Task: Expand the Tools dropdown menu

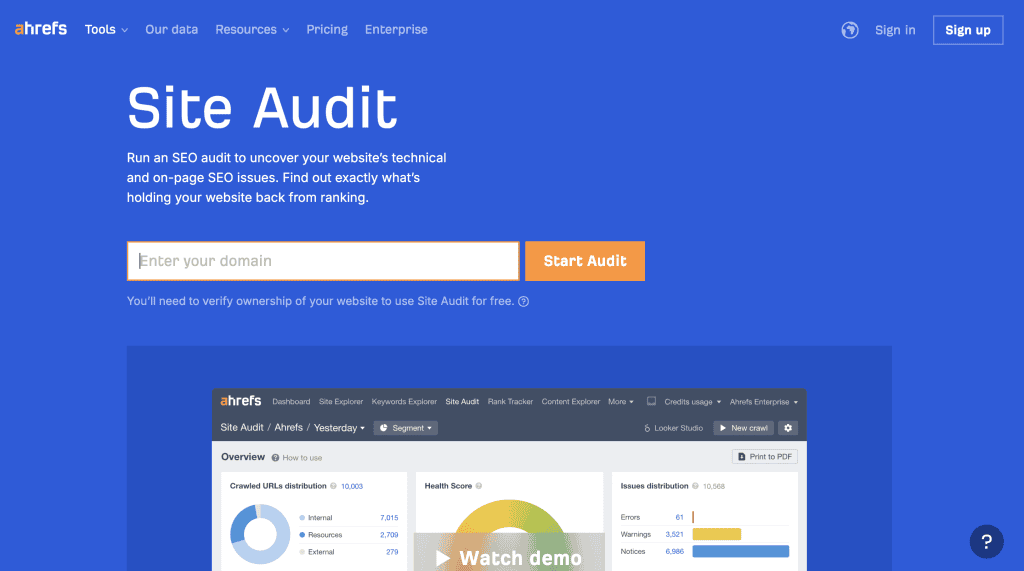Action: [x=106, y=30]
